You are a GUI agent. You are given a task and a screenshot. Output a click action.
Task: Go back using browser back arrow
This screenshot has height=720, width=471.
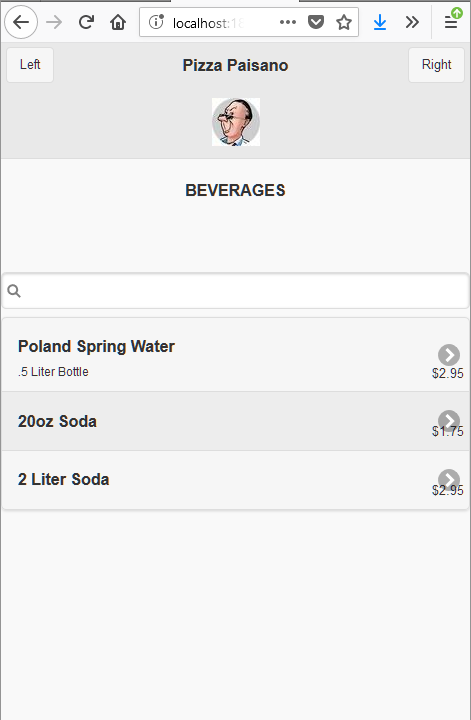point(21,22)
